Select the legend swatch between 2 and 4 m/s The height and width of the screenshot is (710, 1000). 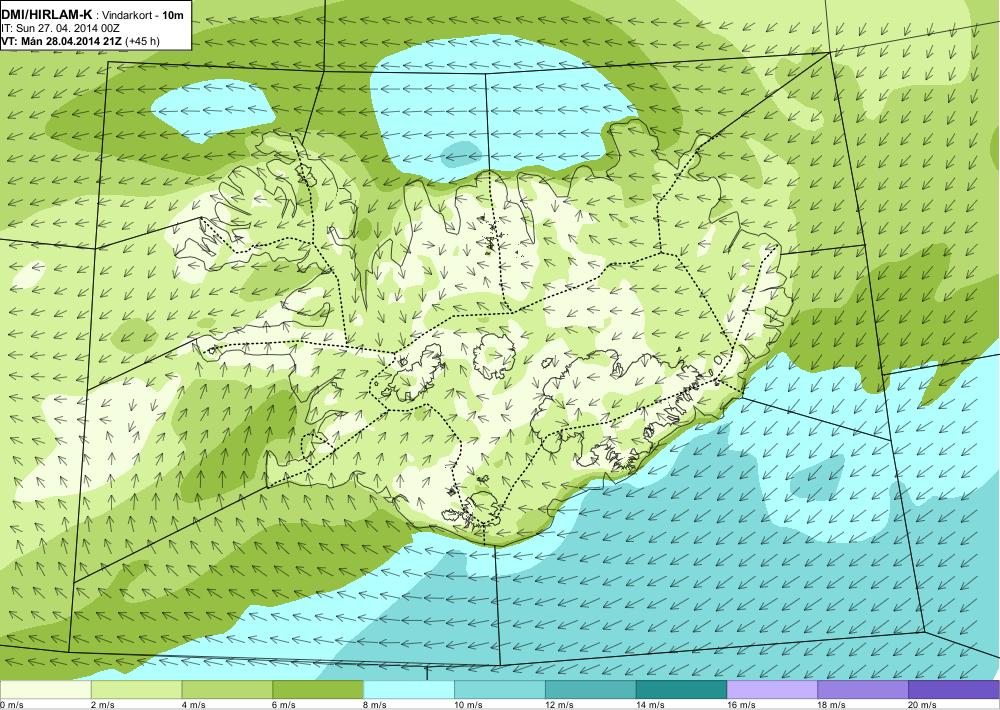click(136, 690)
